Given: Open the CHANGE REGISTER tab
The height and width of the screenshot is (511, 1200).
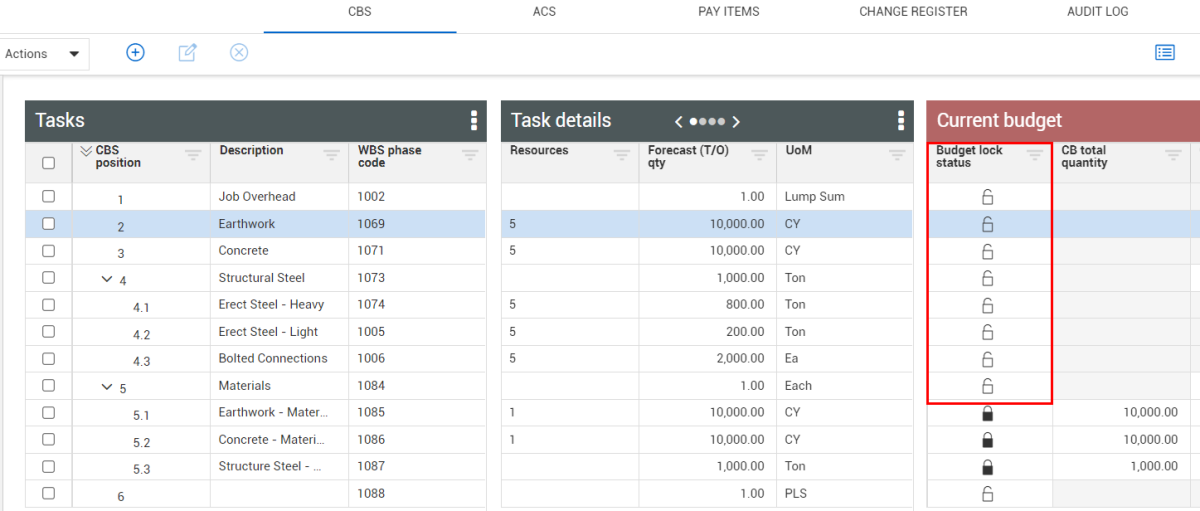Looking at the screenshot, I should click(x=913, y=12).
